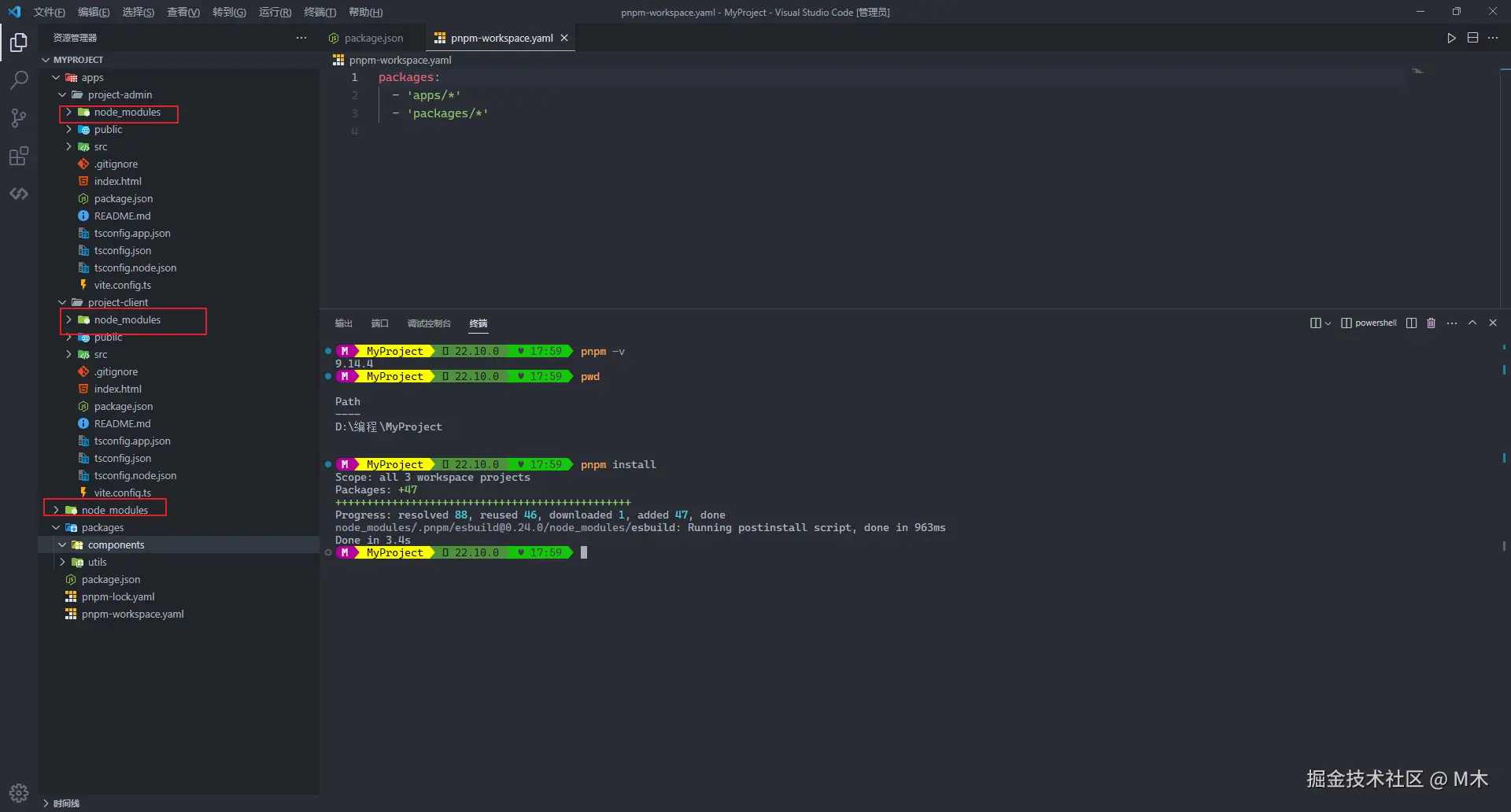Close the terminal panel with its X
Screen dimensions: 1511x812
point(1493,323)
